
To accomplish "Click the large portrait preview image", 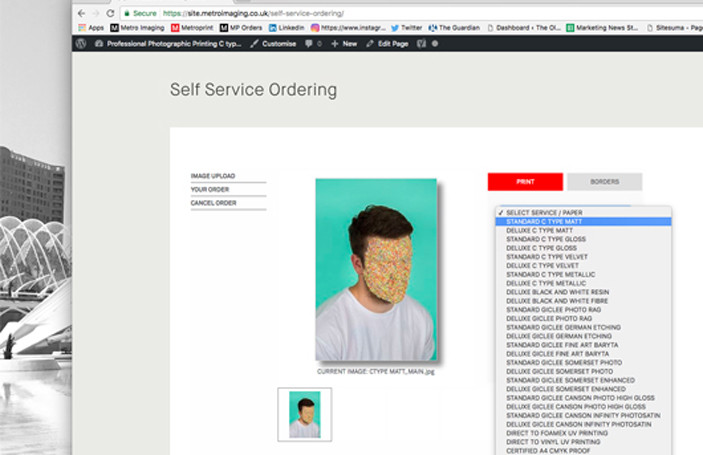I will (x=376, y=269).
